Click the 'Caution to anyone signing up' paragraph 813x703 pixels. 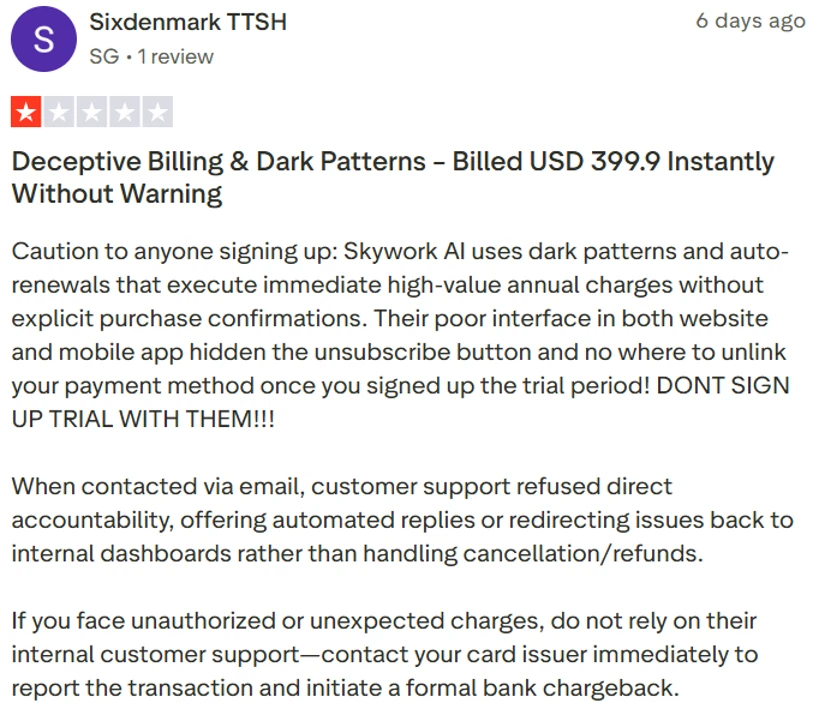coord(400,335)
